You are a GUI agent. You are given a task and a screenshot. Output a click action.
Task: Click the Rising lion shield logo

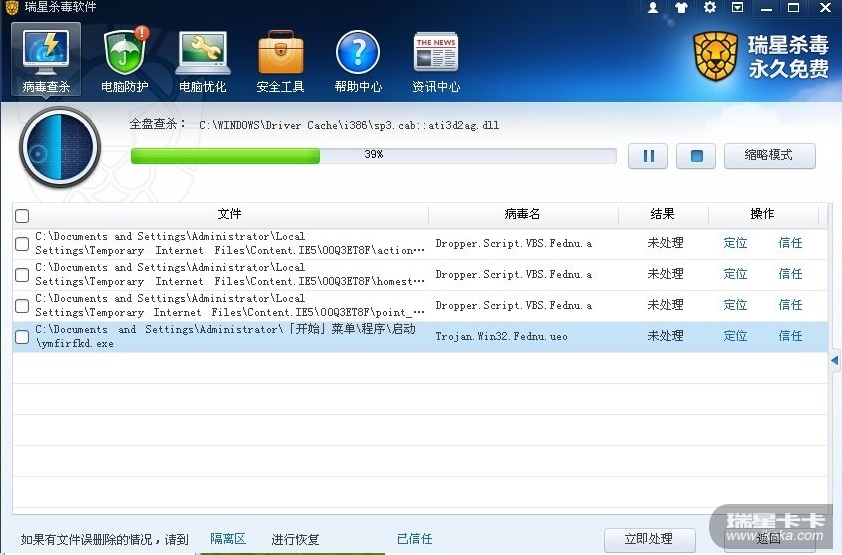coord(715,56)
